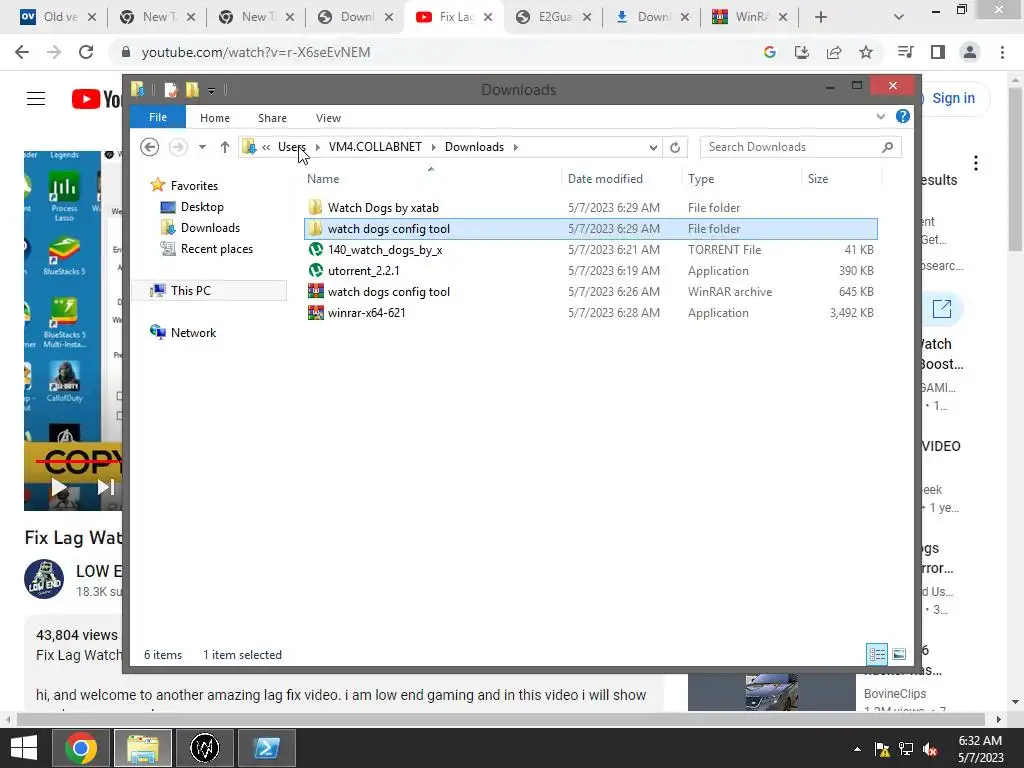1024x768 pixels.
Task: Select winrar-x64-621 application
Action: [x=366, y=313]
